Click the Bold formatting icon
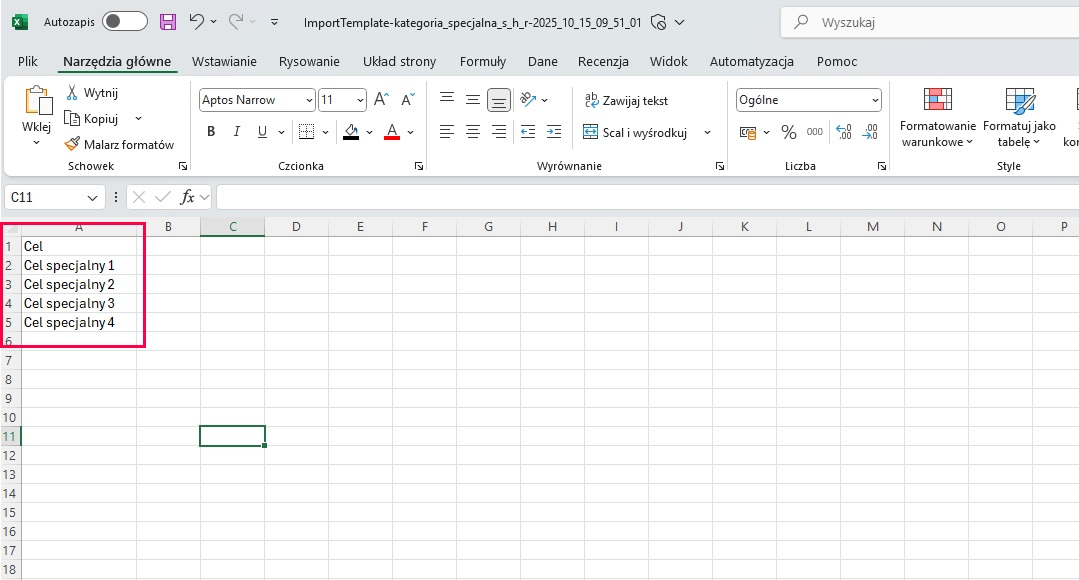The image size is (1079, 580). click(x=211, y=132)
